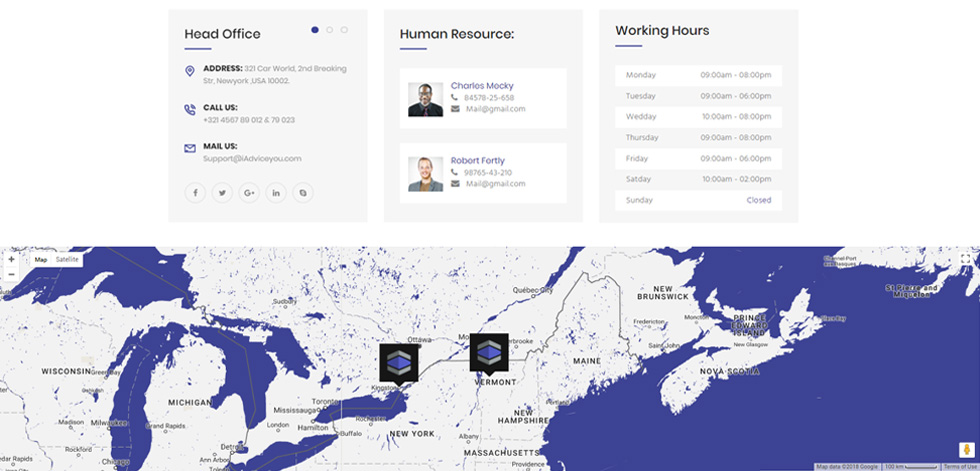Click the Wedday working hours row

(x=698, y=117)
